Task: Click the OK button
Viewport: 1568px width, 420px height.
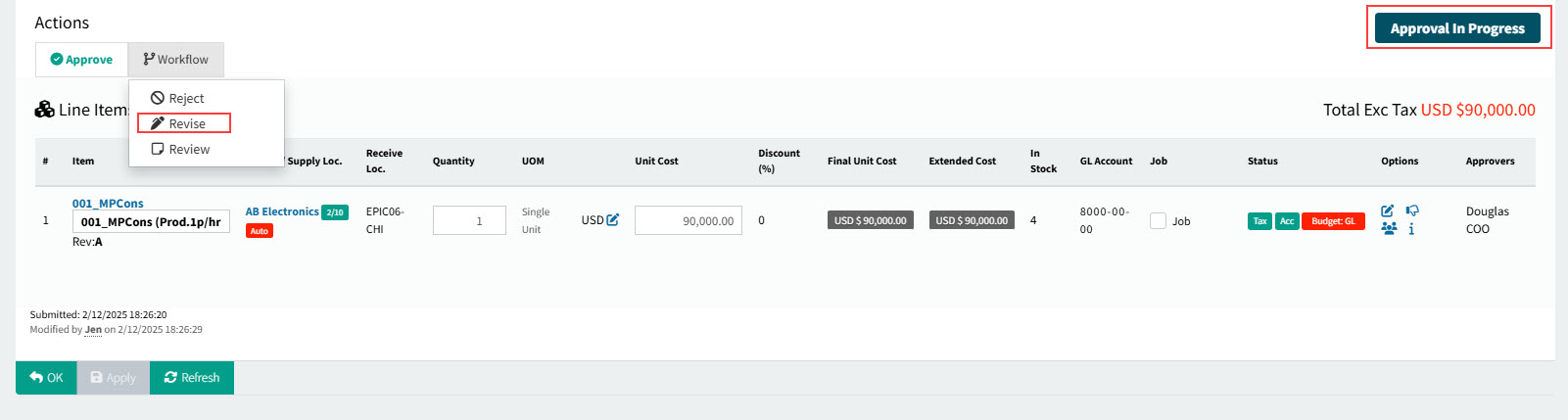Action: tap(46, 378)
